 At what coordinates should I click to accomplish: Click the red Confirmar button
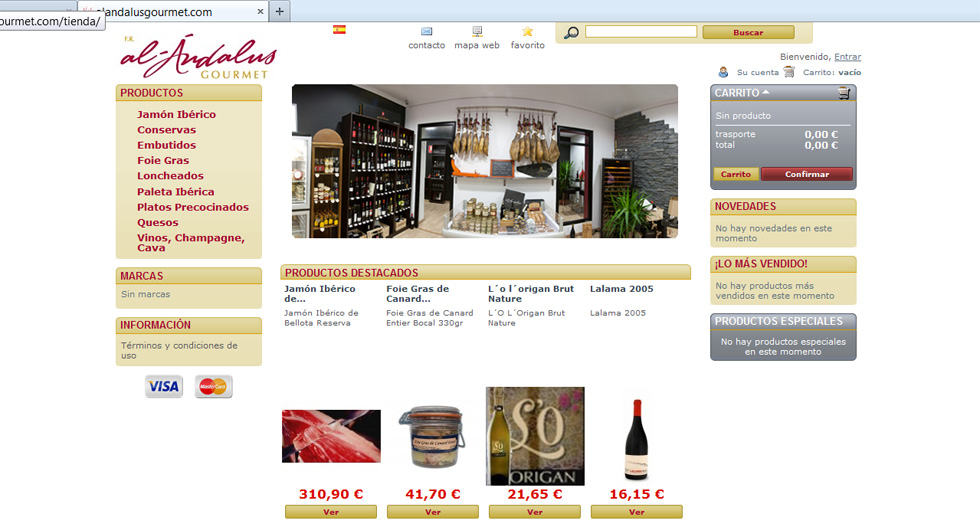coord(807,174)
